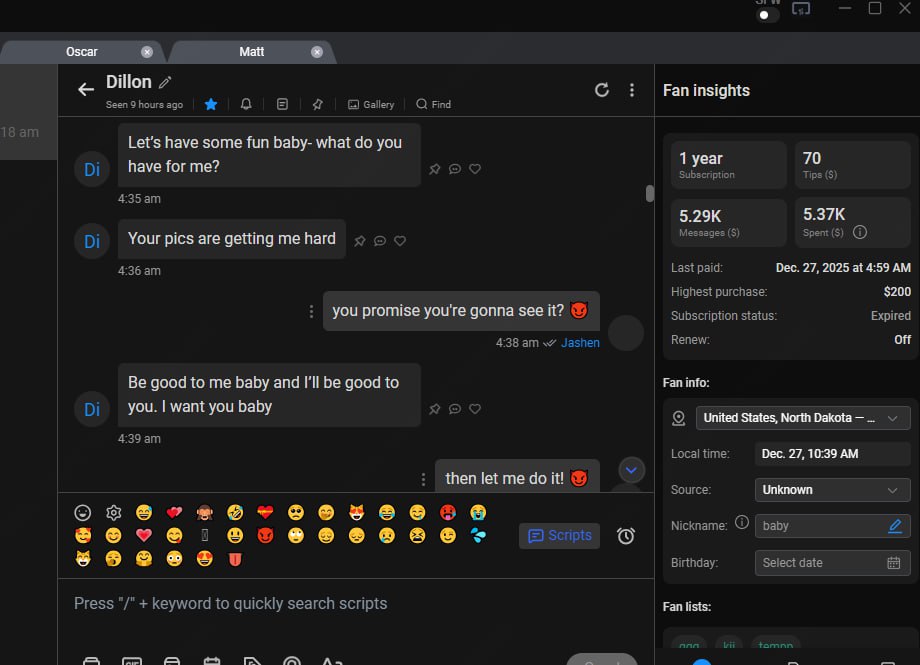This screenshot has height=665, width=920.
Task: Focus the message input with scripts placeholder
Action: [356, 603]
